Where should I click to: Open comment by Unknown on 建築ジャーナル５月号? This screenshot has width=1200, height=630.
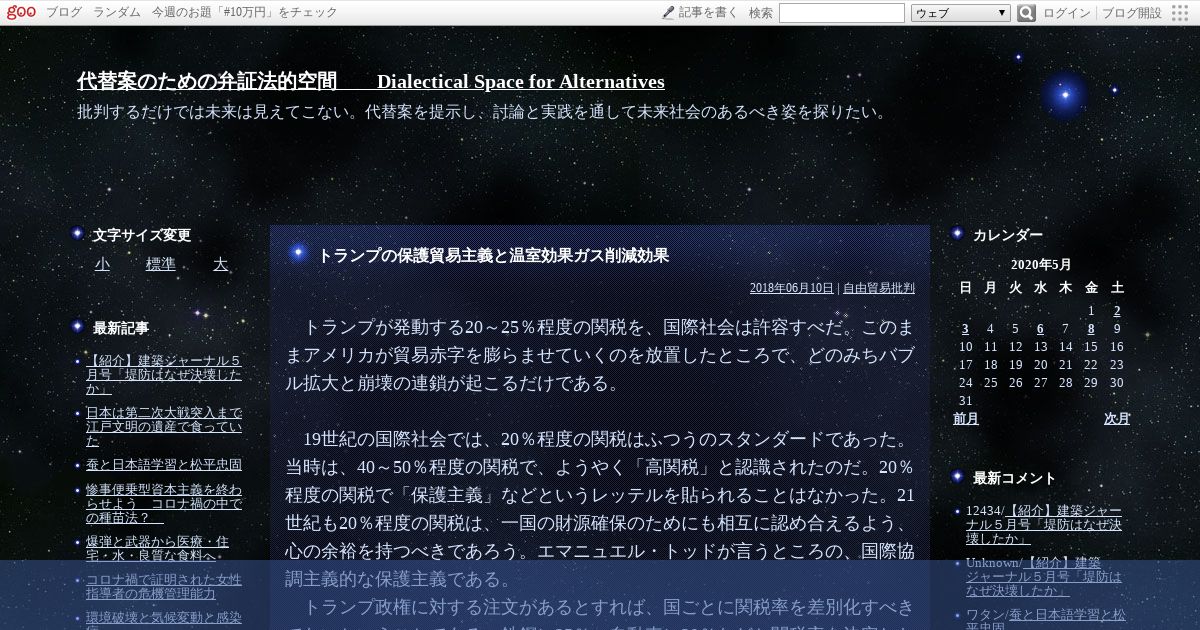pyautogui.click(x=1043, y=576)
